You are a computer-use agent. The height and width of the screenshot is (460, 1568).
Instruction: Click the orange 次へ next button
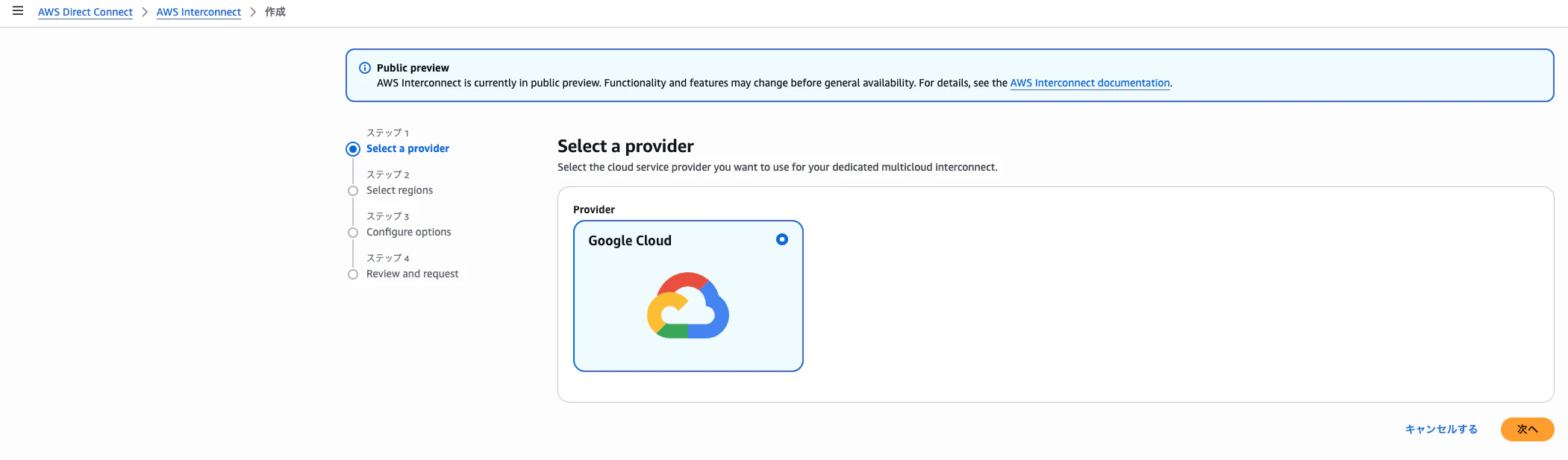[1527, 429]
